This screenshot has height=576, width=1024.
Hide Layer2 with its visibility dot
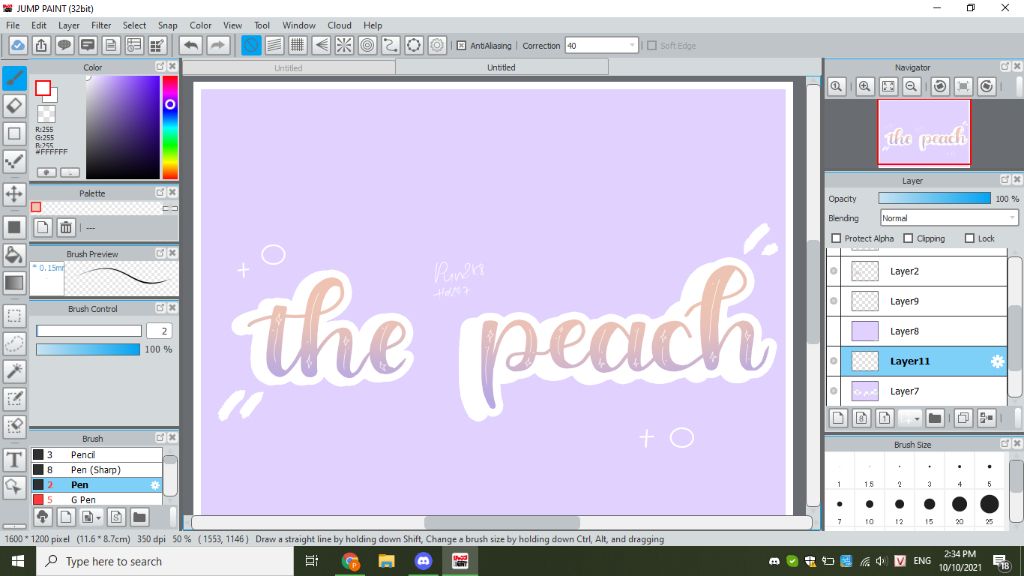pos(834,271)
